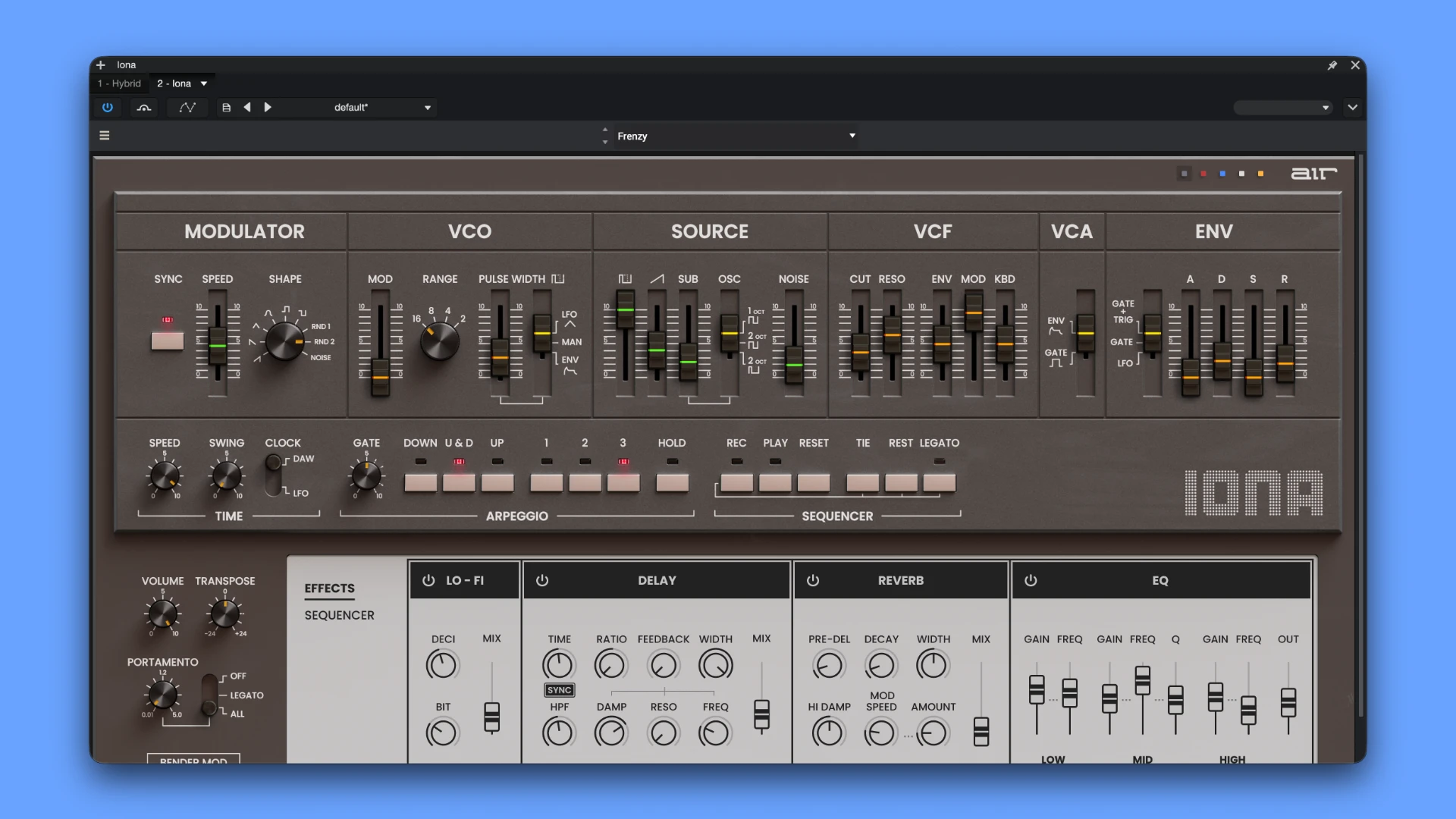
Task: Select the white color theme dot
Action: [1241, 174]
